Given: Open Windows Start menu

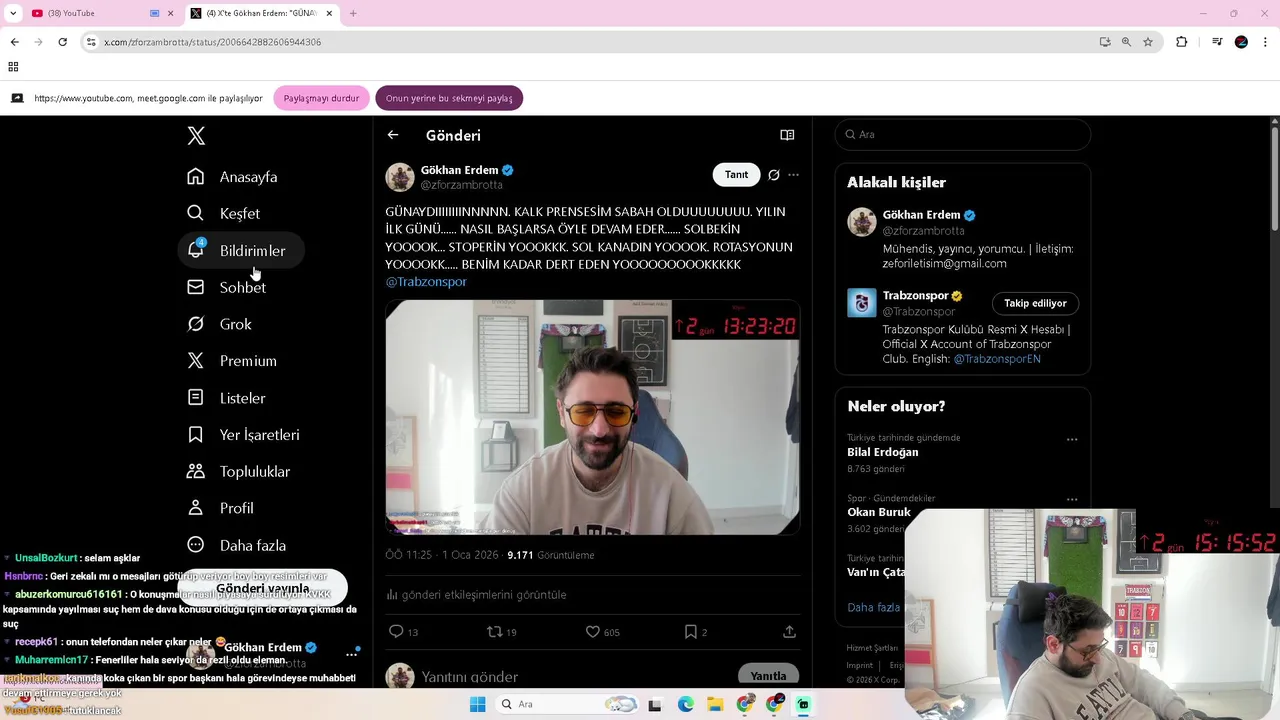Looking at the screenshot, I should (477, 704).
